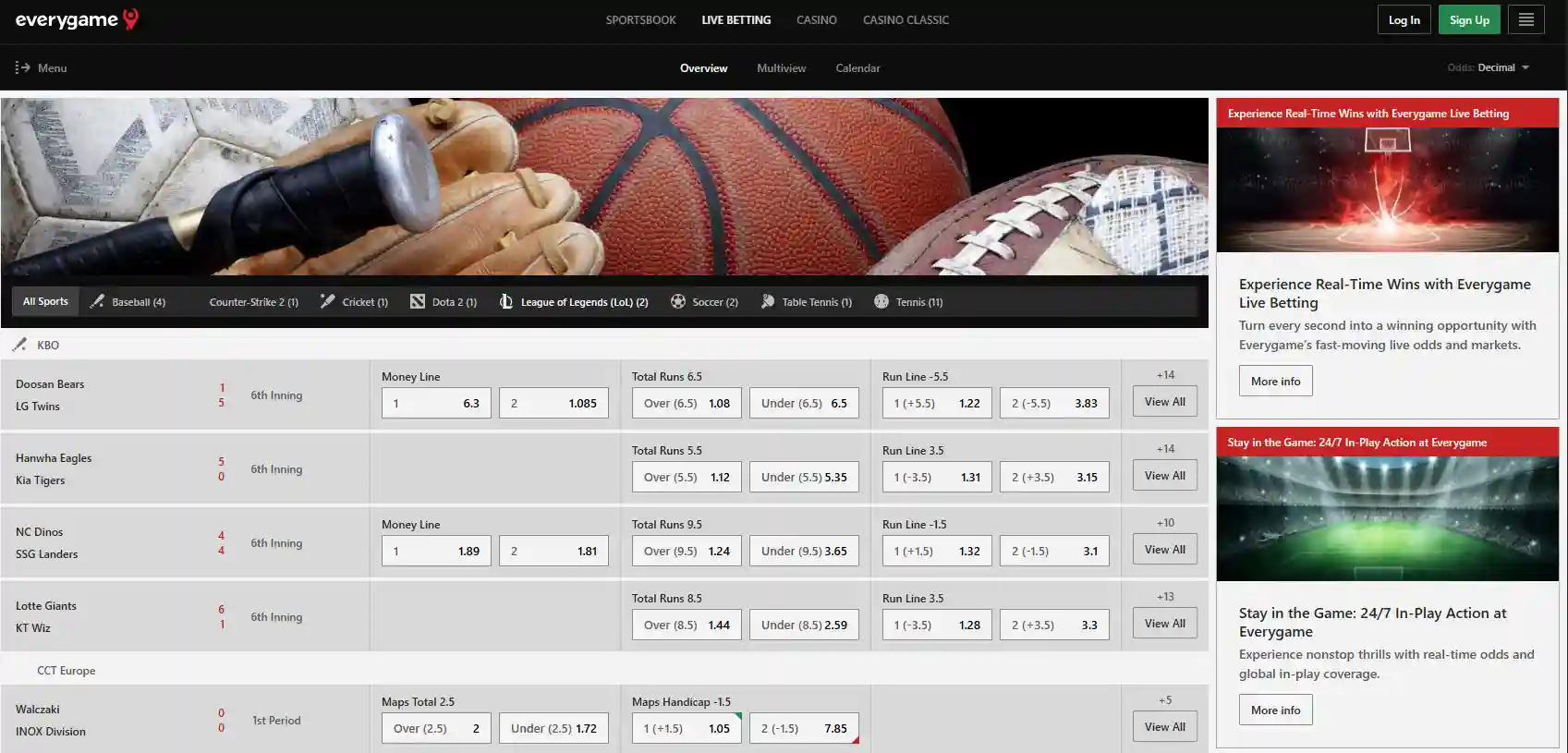Bet Money Line 2 at 1.81
The image size is (1568, 753).
tap(553, 551)
